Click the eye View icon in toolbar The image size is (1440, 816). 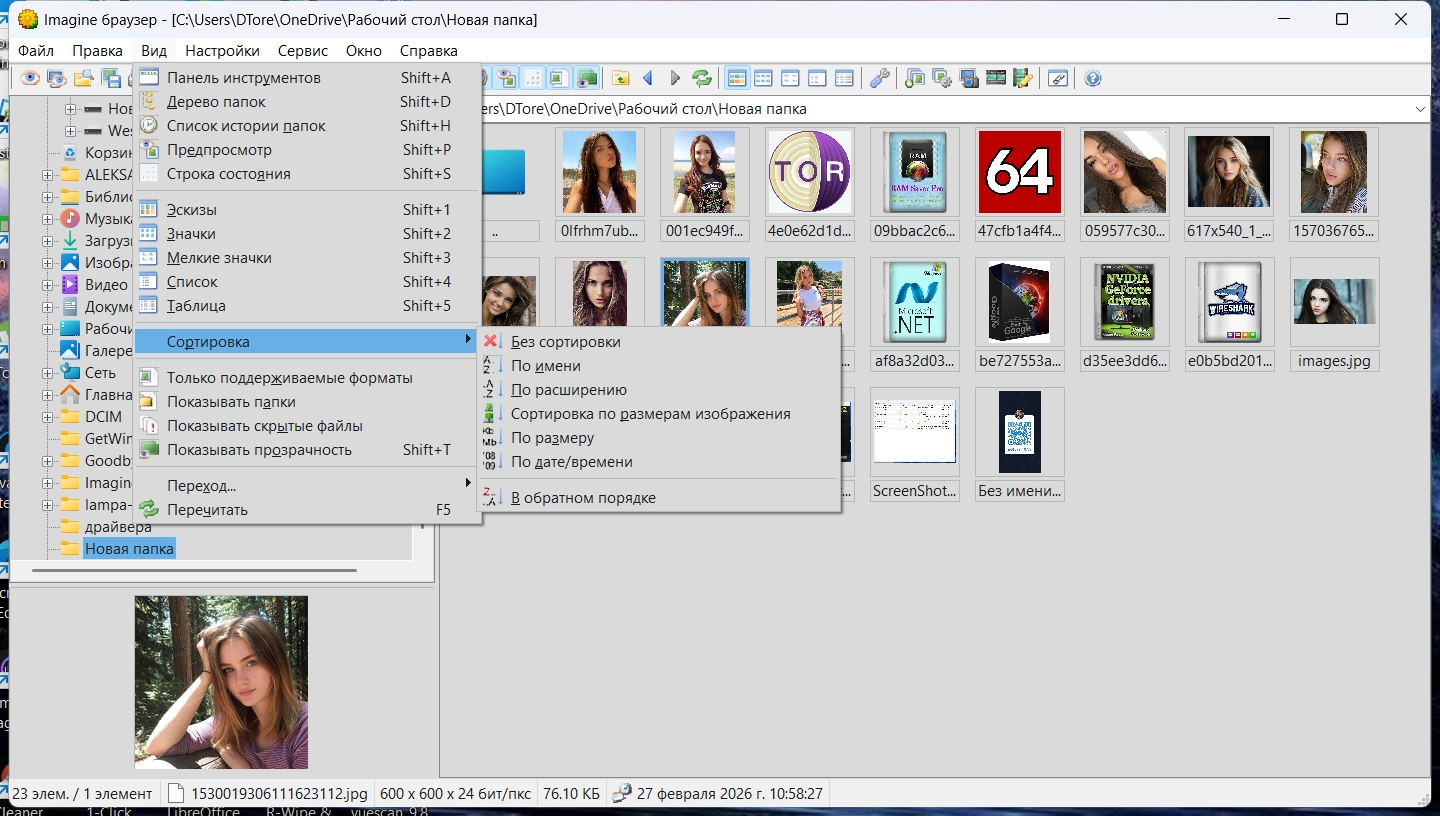click(x=30, y=78)
